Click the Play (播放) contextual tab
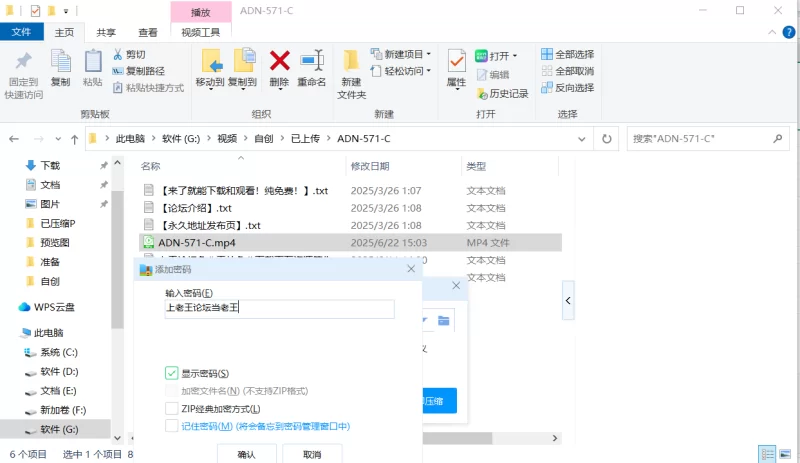The image size is (800, 463). click(201, 12)
